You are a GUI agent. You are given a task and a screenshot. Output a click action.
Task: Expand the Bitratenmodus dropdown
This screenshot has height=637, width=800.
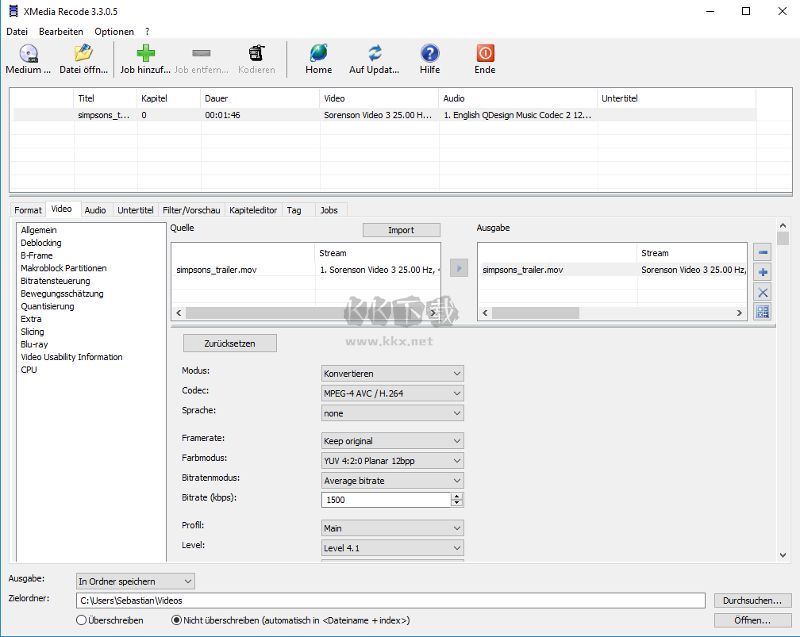[392, 480]
